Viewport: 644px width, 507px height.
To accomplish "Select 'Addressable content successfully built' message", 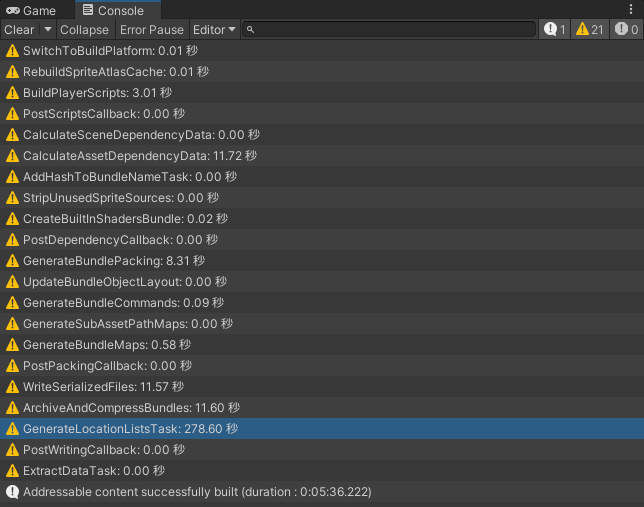I will tap(322, 492).
